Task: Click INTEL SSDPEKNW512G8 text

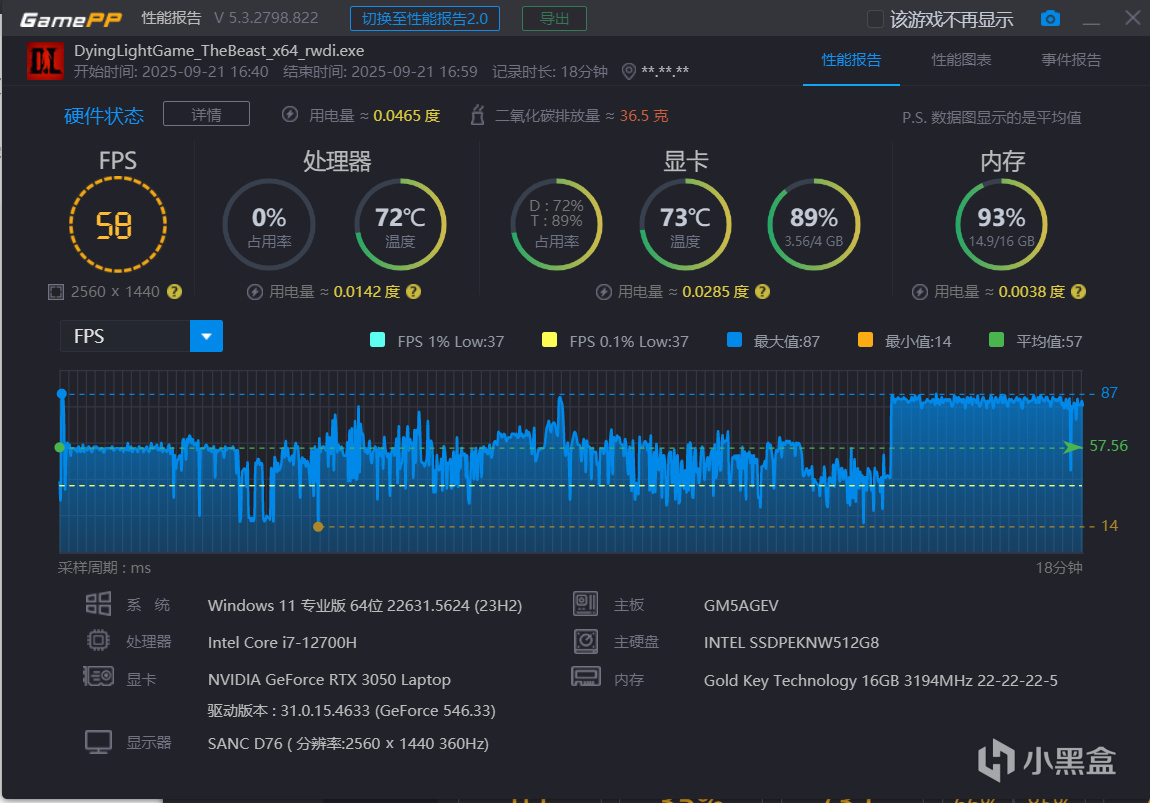Action: (x=791, y=642)
